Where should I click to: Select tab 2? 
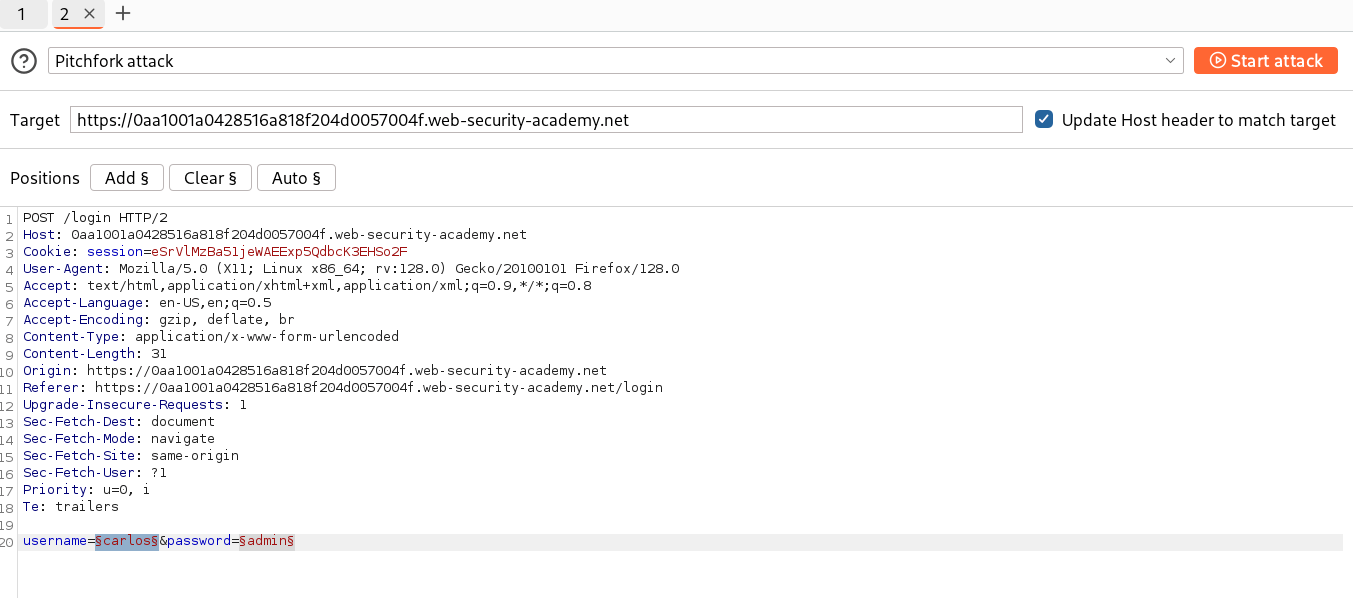coord(64,14)
